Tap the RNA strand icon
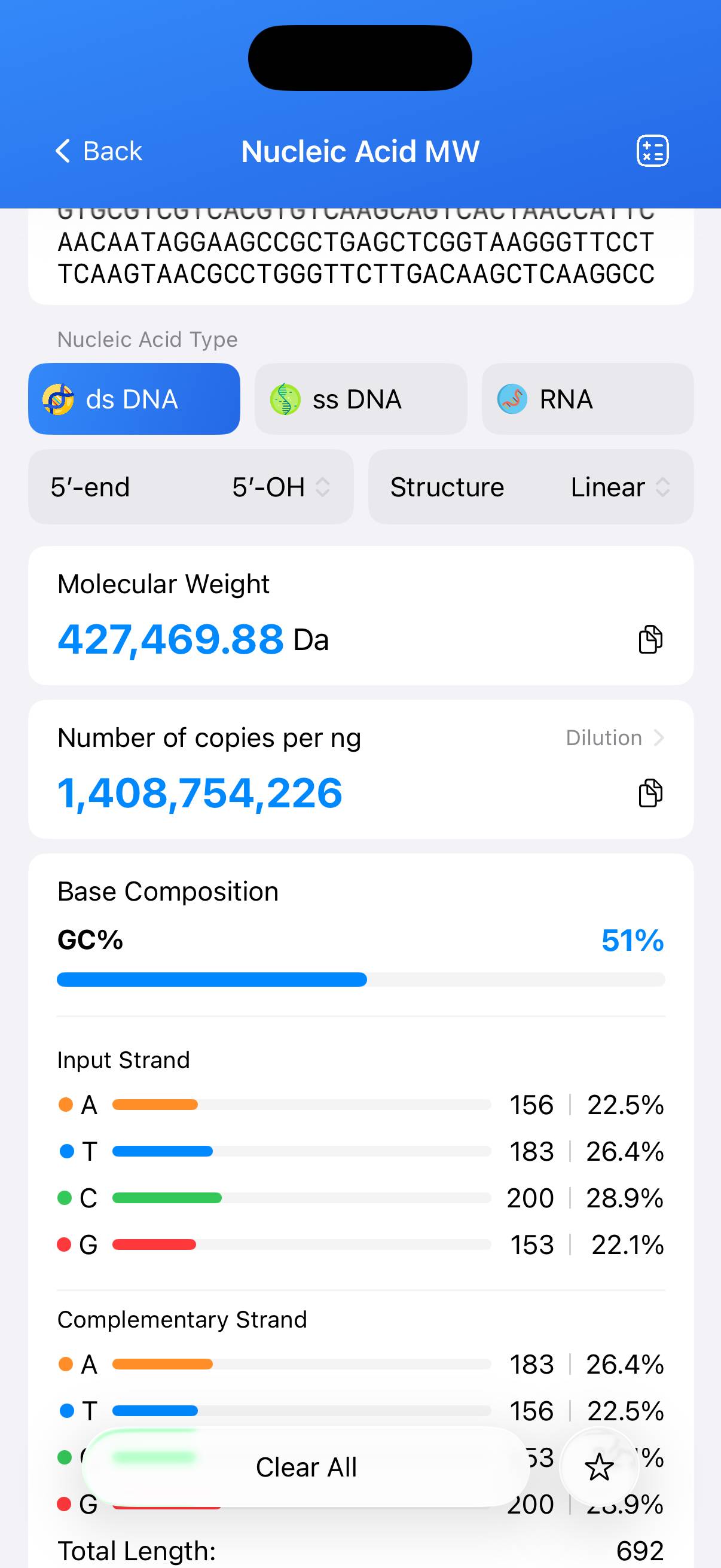This screenshot has height=1568, width=721. point(512,399)
